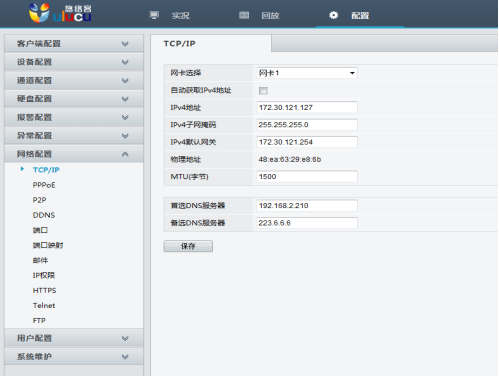Click the IPv4子网掩码 field 255.255.255.0

point(307,125)
